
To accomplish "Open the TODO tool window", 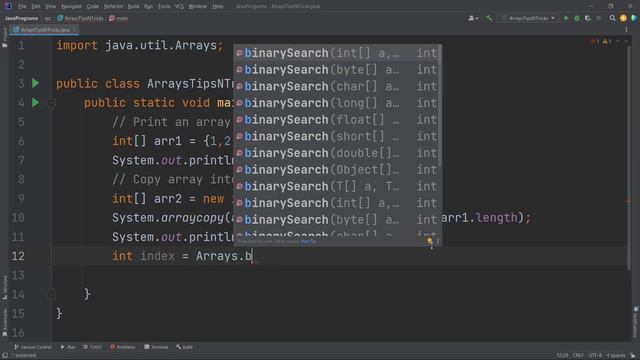I will coord(92,347).
